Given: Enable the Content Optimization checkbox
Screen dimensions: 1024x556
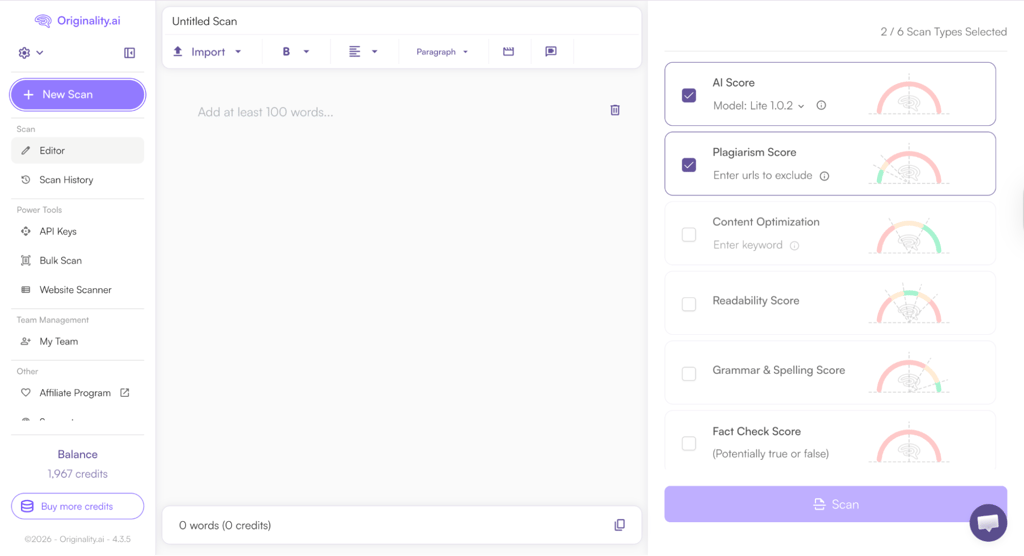Looking at the screenshot, I should click(689, 235).
